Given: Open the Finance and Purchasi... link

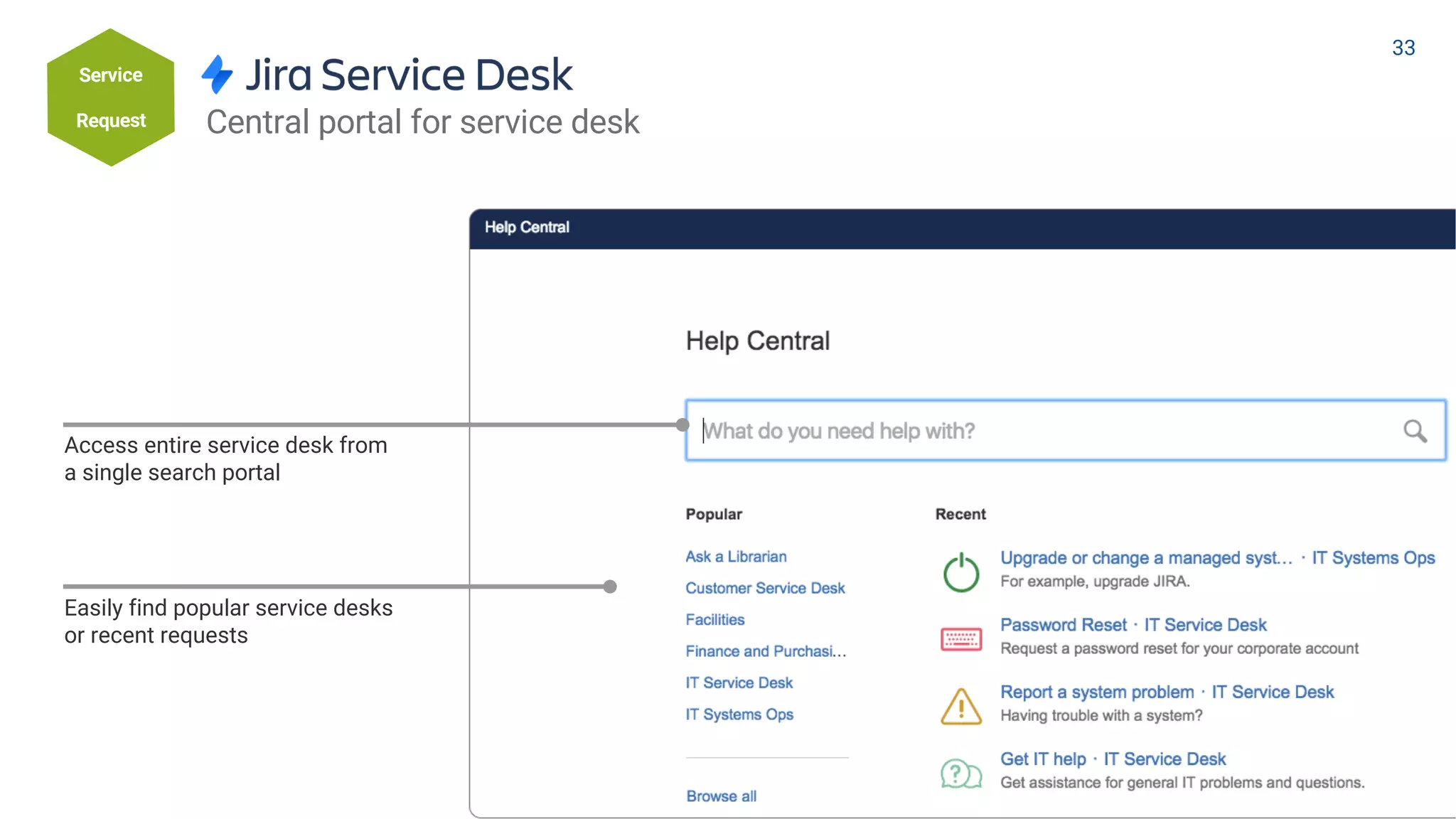Looking at the screenshot, I should (766, 651).
